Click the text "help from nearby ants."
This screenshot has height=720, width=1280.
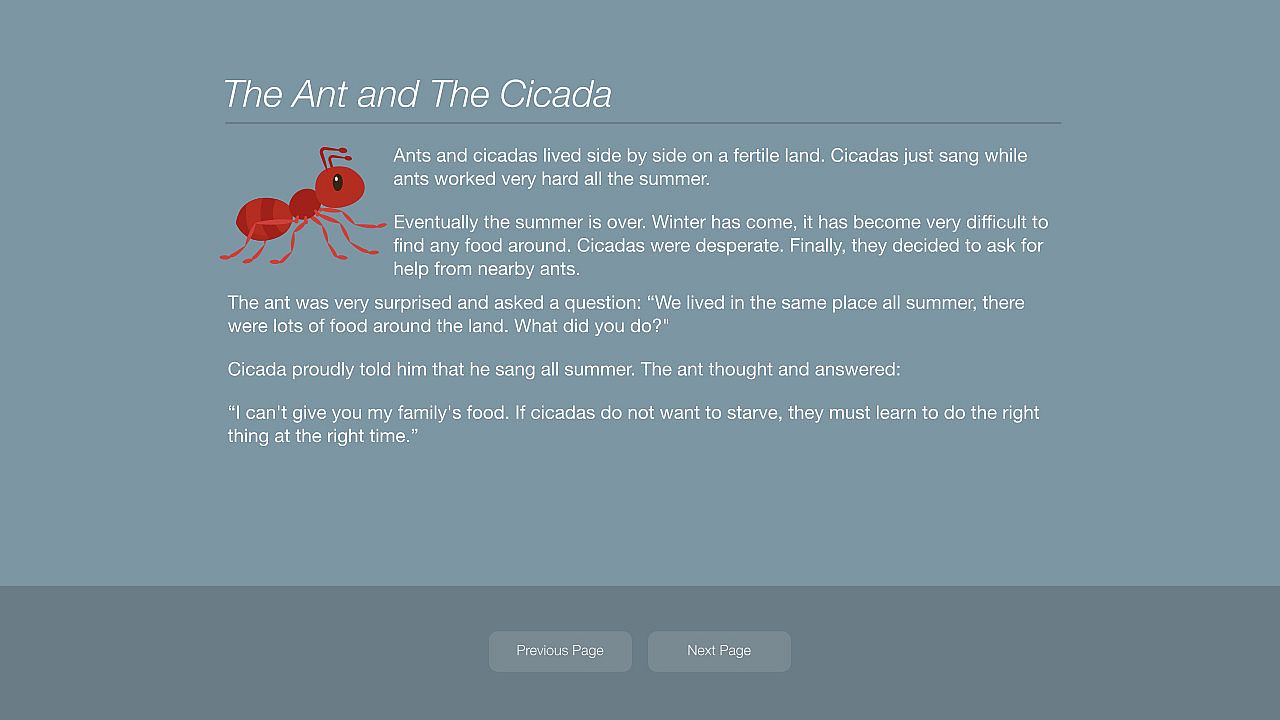click(x=486, y=269)
